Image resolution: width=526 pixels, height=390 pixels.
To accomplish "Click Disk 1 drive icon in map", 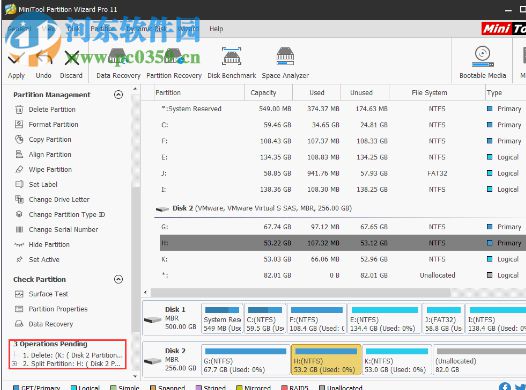I will (153, 319).
